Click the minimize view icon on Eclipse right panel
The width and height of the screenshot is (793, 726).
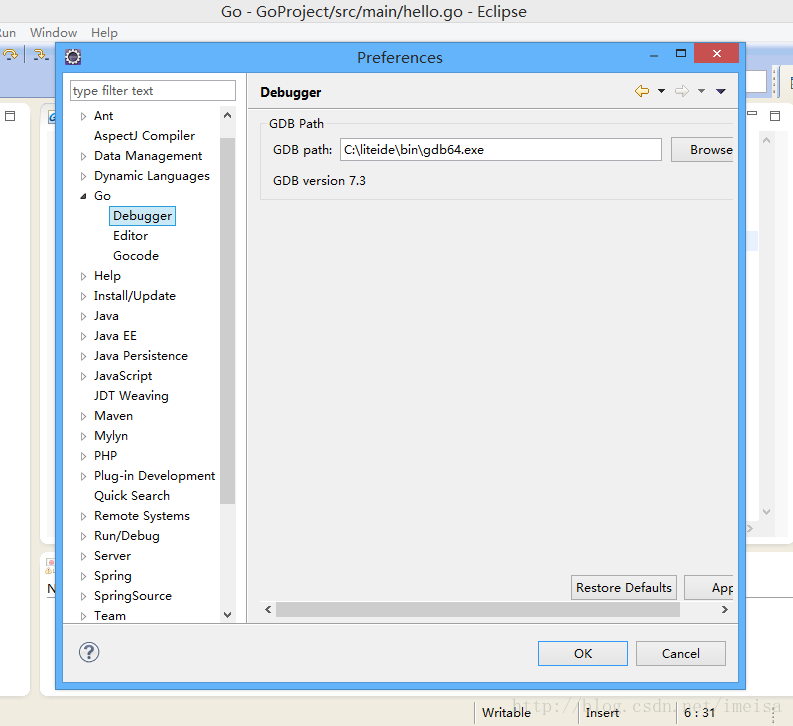click(752, 113)
